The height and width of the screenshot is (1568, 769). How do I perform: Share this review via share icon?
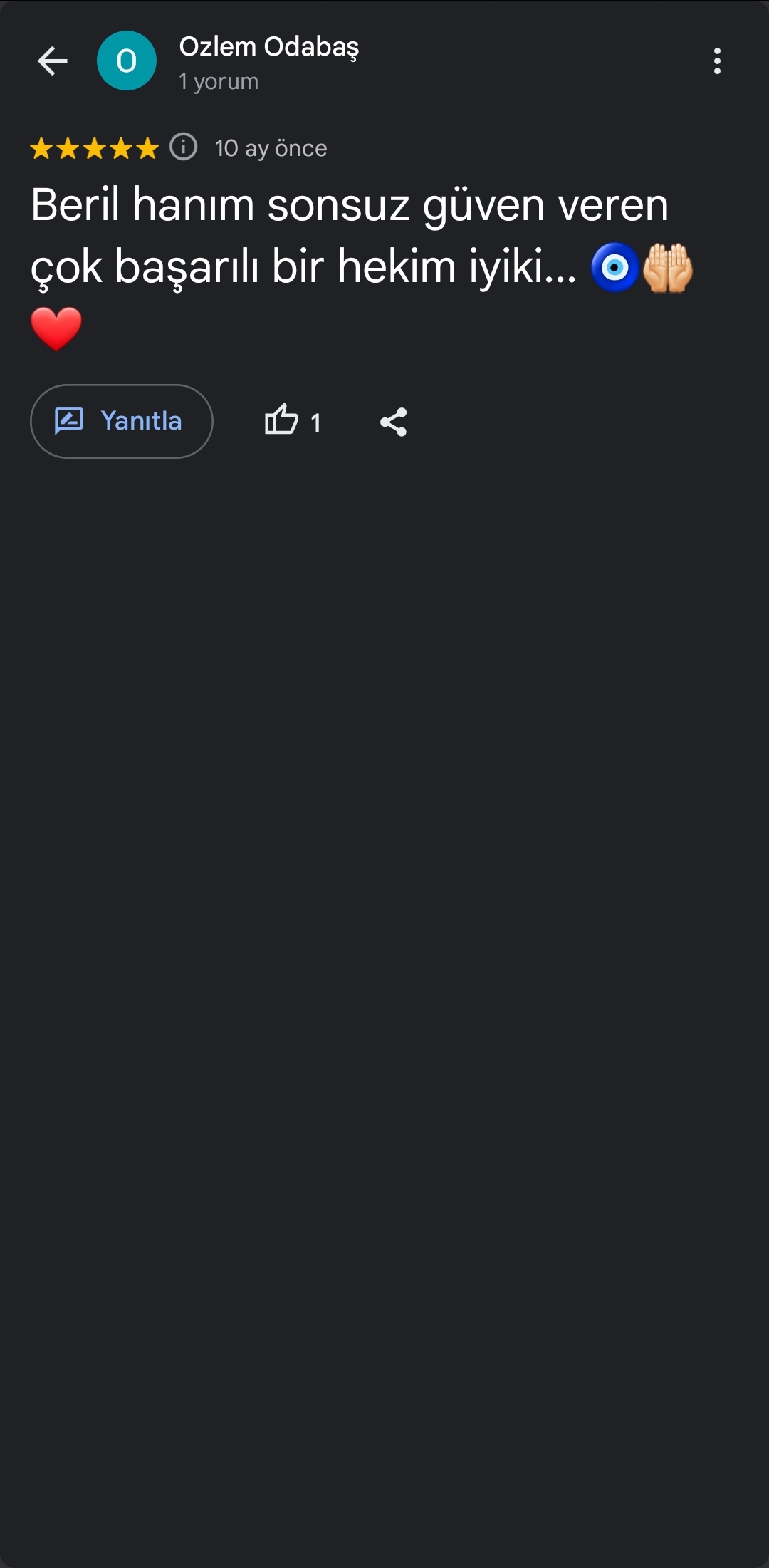(393, 422)
